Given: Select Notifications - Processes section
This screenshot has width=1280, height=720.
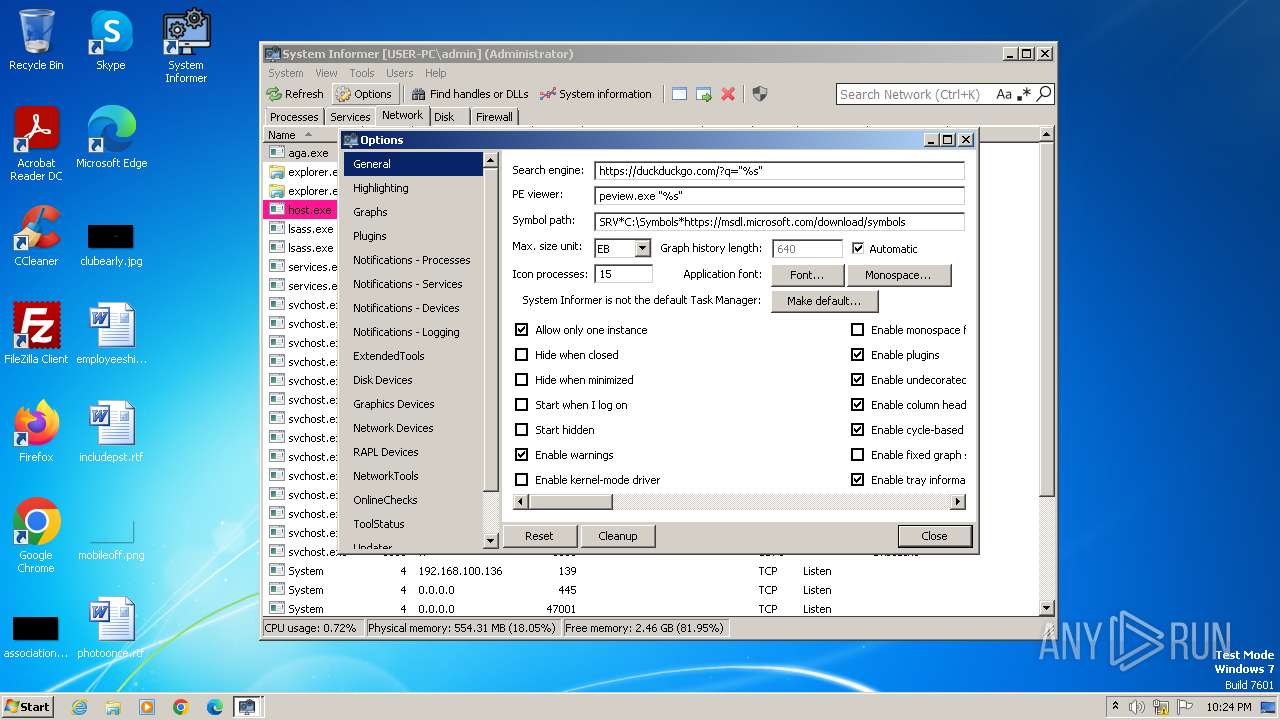Looking at the screenshot, I should coord(413,260).
